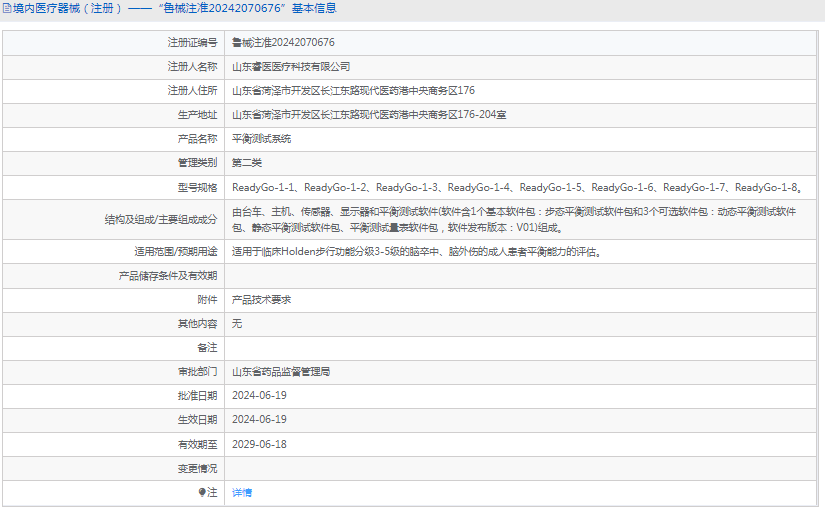Click the 有效期至 row label
Image resolution: width=825 pixels, height=509 pixels.
point(197,445)
